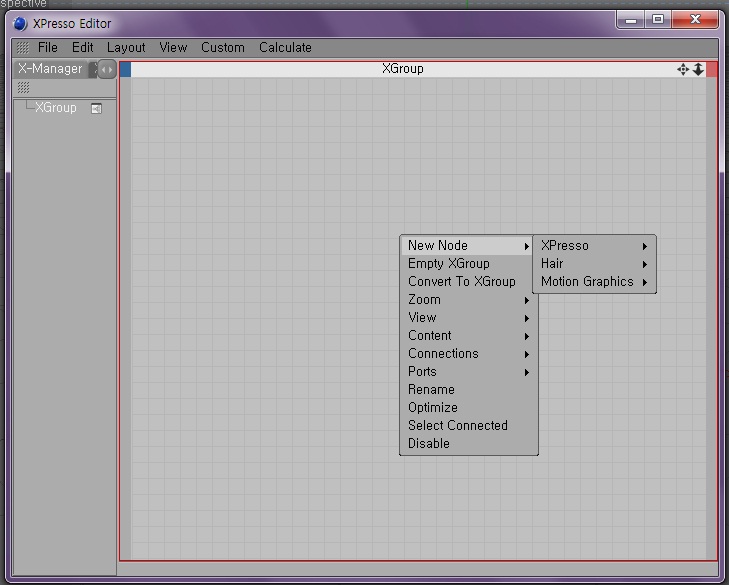
Task: Expand the Zoom submenu
Action: [x=469, y=300]
